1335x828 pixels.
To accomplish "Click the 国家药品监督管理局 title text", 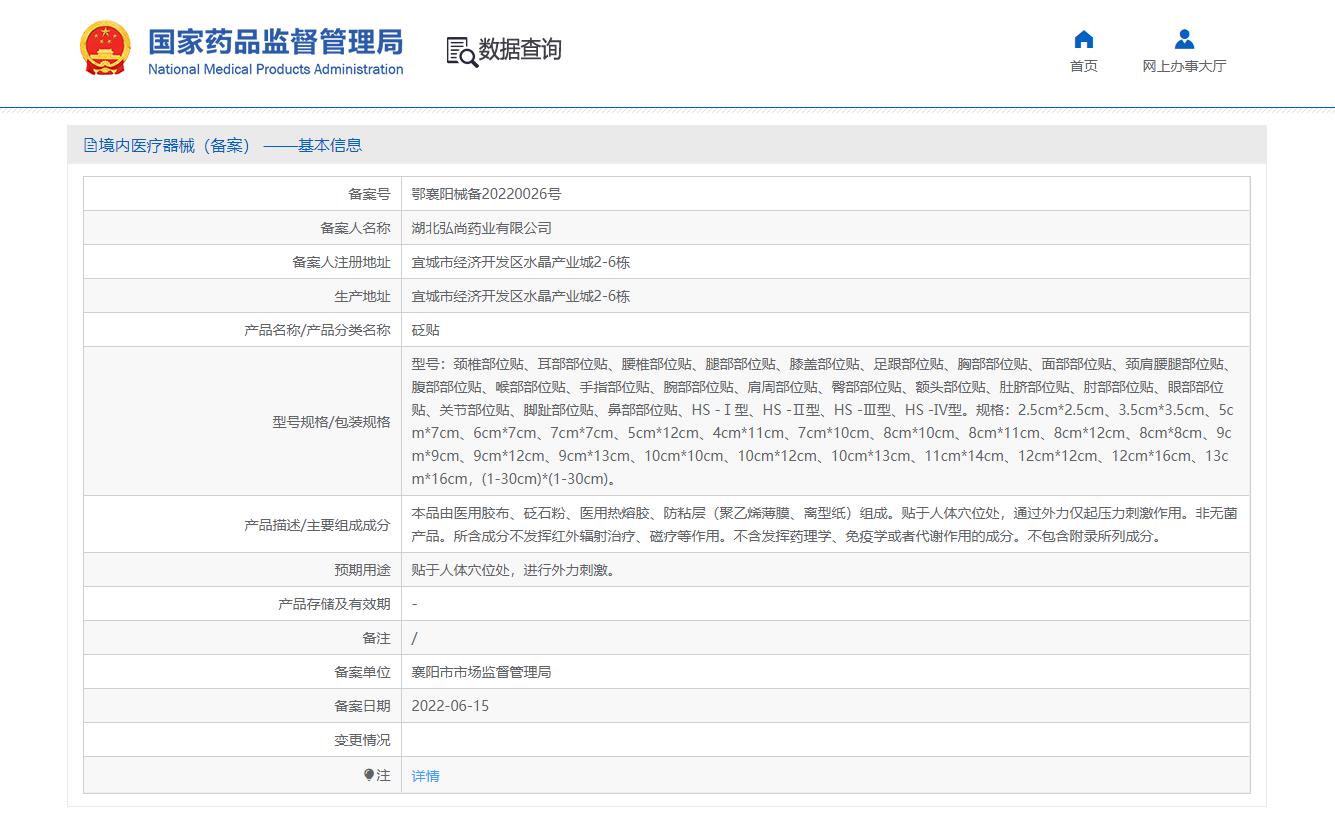I will click(x=275, y=41).
